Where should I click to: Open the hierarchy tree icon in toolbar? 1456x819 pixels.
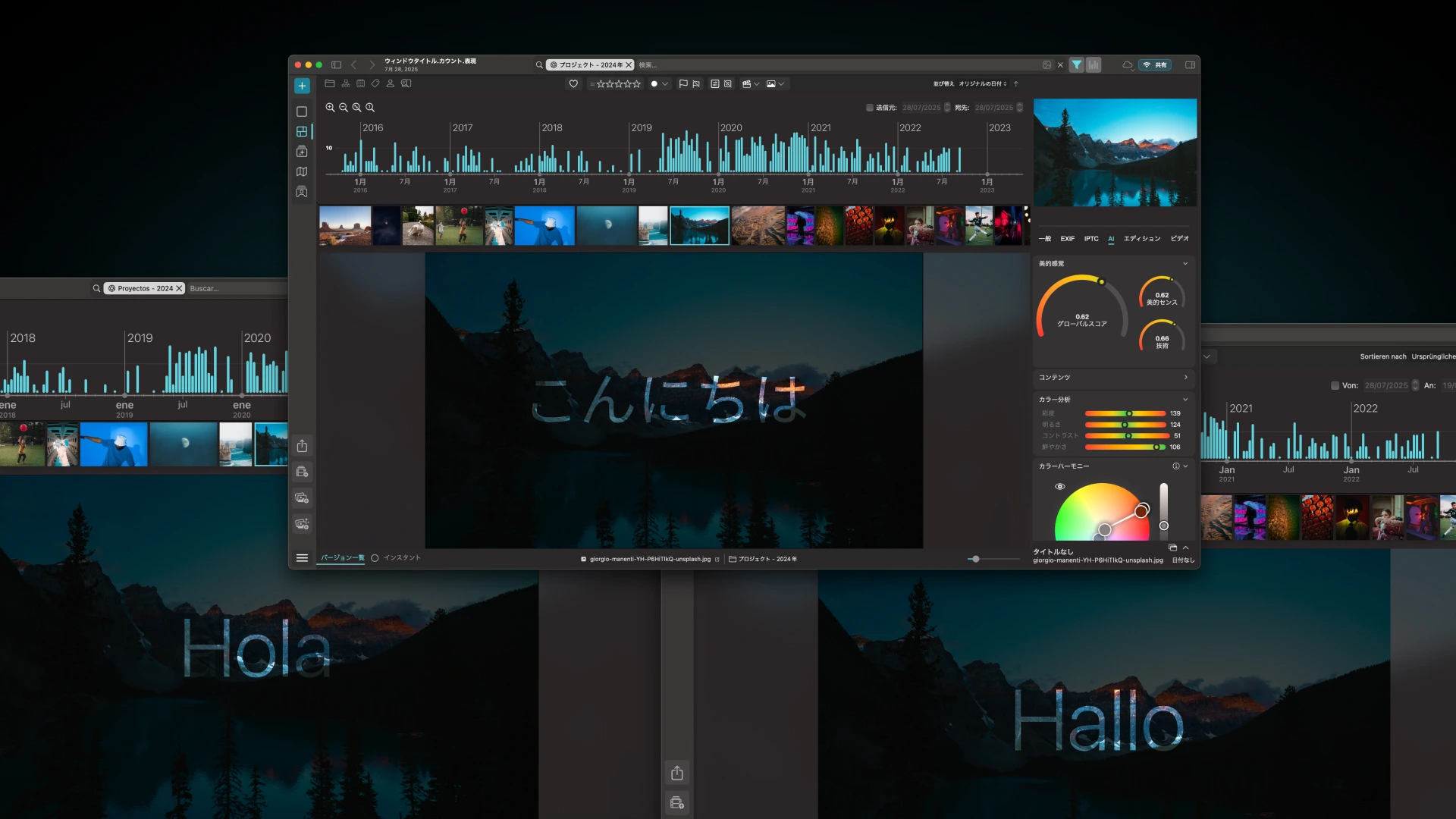(346, 83)
